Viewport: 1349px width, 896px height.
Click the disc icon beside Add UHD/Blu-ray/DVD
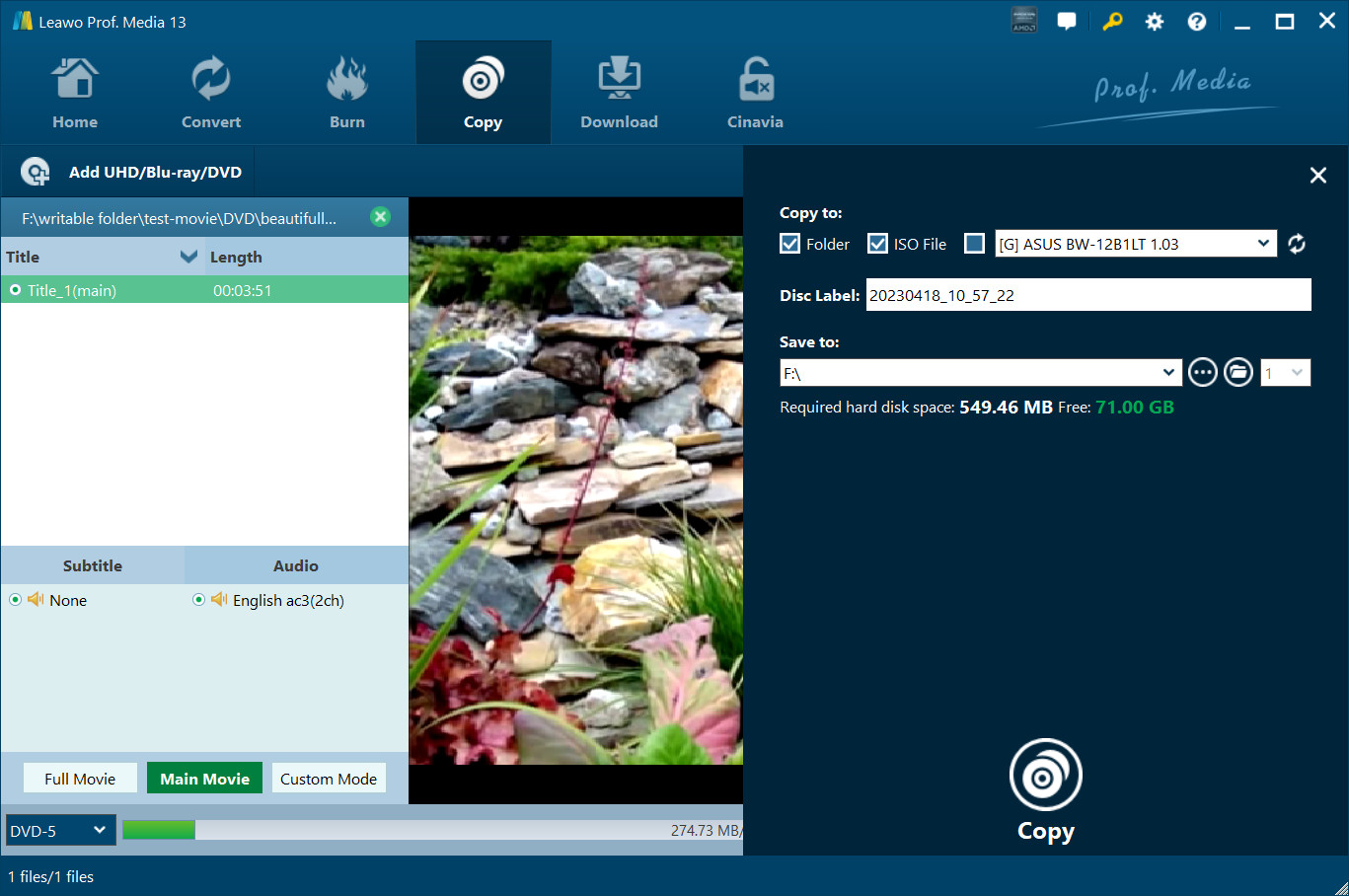click(x=36, y=172)
